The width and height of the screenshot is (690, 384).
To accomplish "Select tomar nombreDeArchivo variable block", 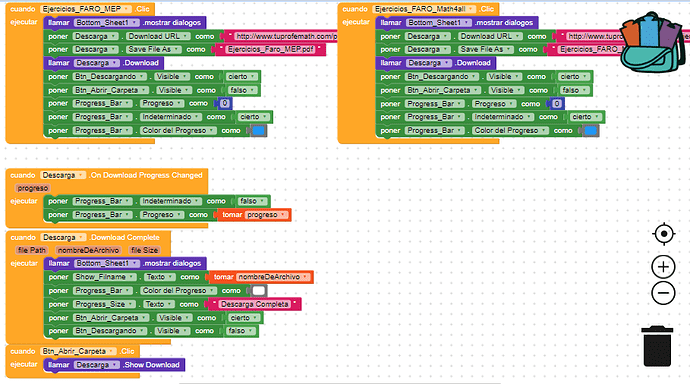I will [261, 277].
